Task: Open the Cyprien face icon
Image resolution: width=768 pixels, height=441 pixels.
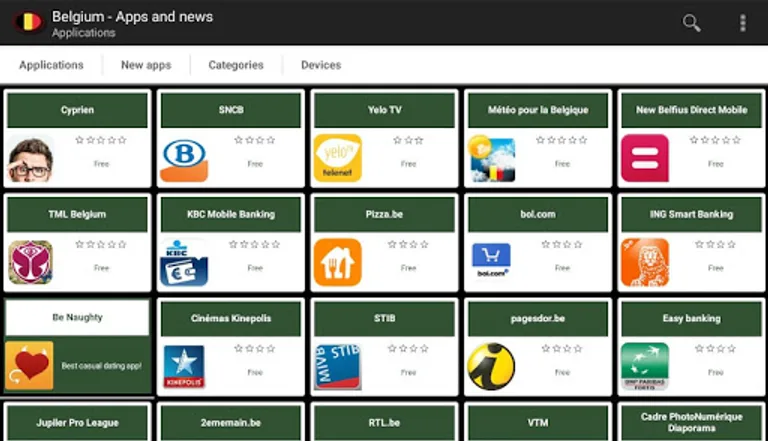Action: pyautogui.click(x=30, y=159)
